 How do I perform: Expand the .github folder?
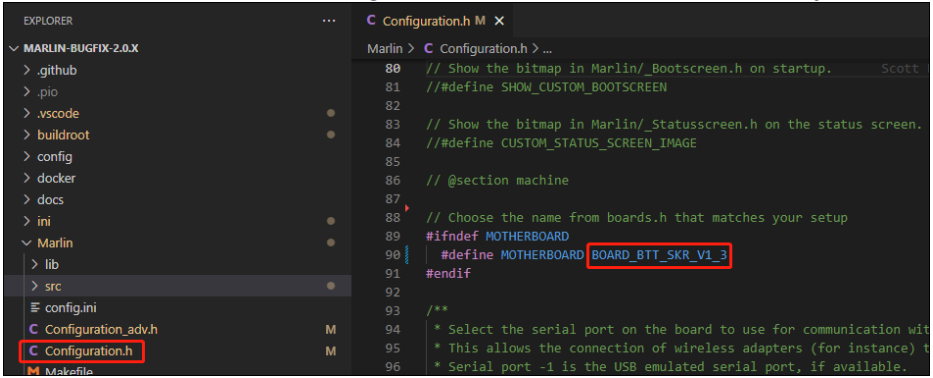[x=26, y=70]
